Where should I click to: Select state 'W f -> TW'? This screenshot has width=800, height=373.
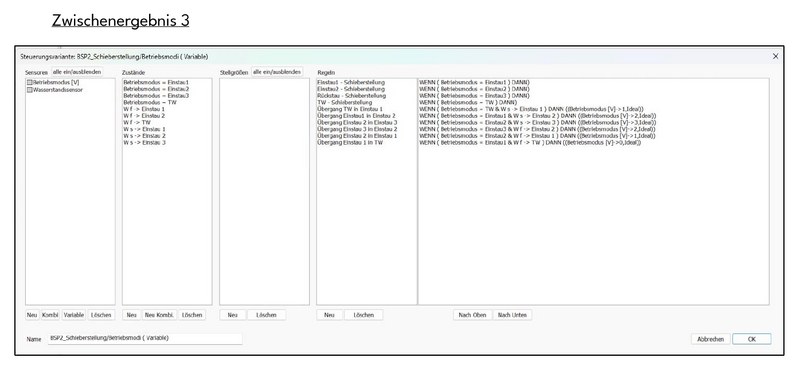[137, 122]
